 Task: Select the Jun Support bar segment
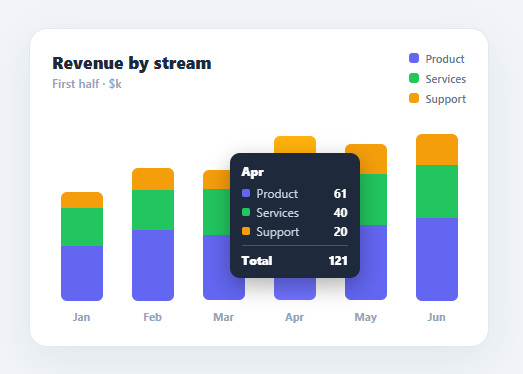[437, 149]
